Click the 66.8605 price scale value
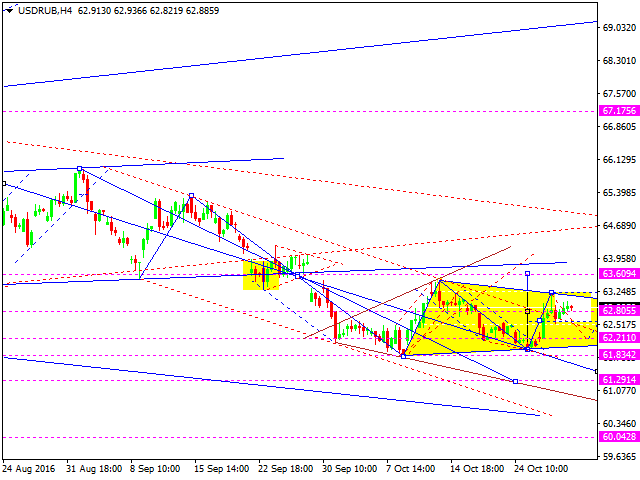This screenshot has height=480, width=640. (x=619, y=127)
